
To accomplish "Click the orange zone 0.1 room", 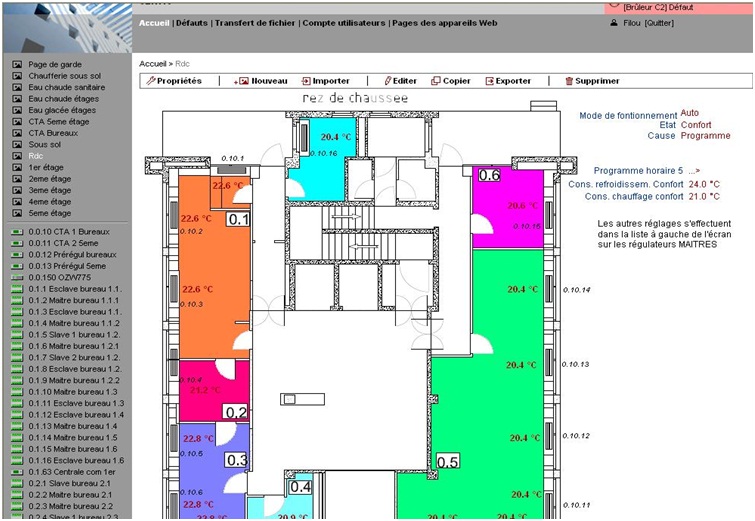I will click(203, 270).
